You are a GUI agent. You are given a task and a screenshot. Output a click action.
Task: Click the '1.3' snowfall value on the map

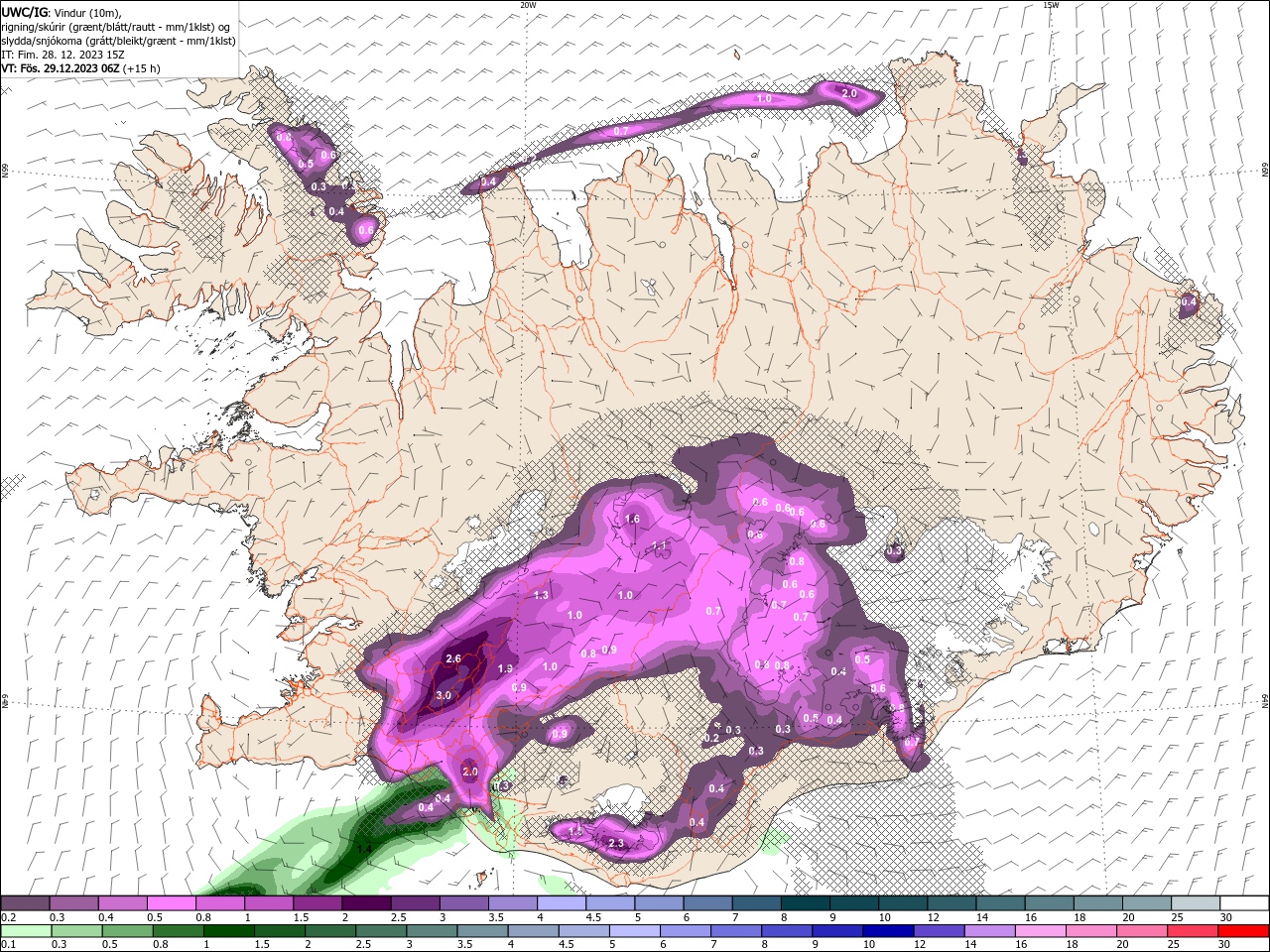click(x=541, y=595)
